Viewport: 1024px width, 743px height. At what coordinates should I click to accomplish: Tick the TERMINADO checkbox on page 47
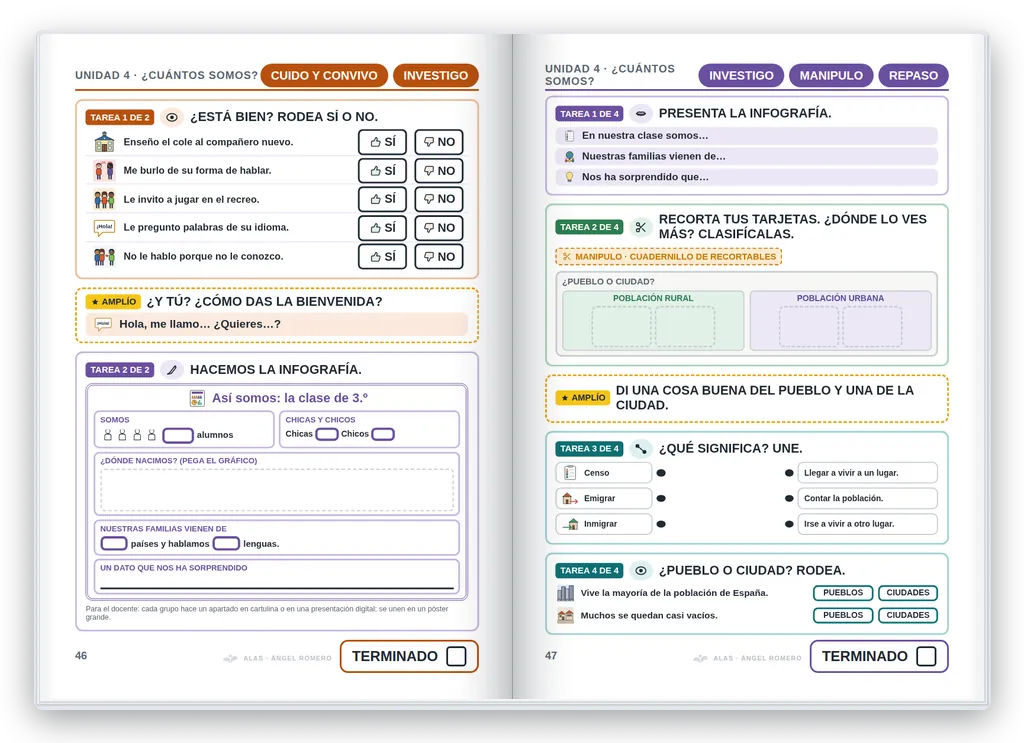(x=926, y=656)
